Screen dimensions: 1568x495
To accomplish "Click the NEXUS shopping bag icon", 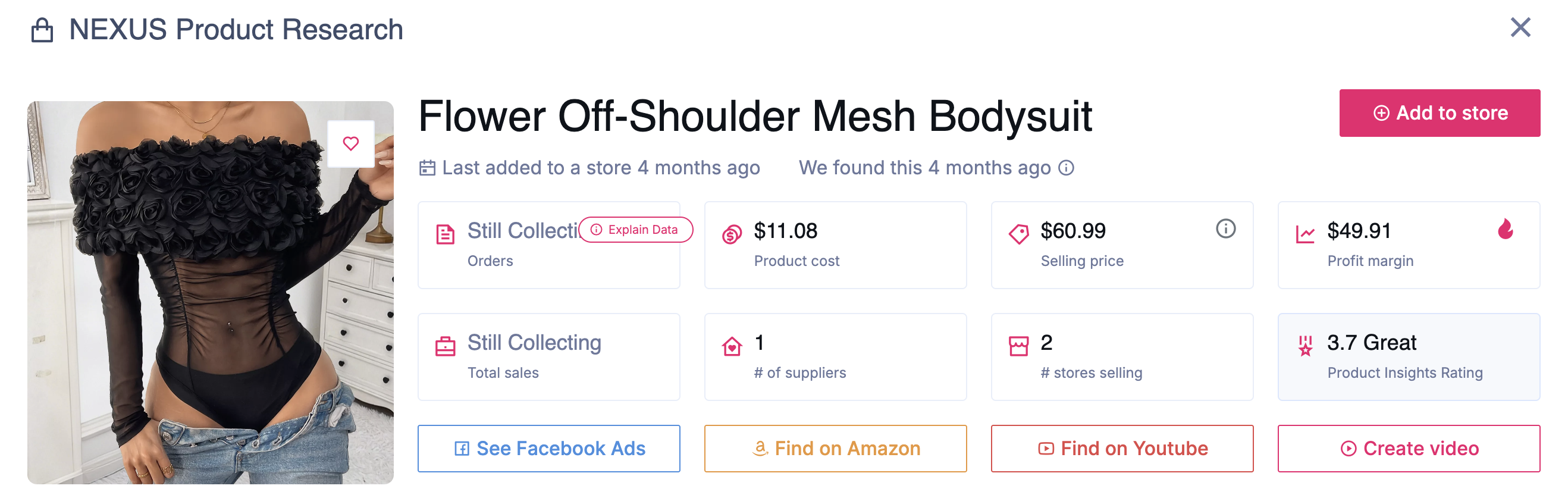I will click(42, 28).
